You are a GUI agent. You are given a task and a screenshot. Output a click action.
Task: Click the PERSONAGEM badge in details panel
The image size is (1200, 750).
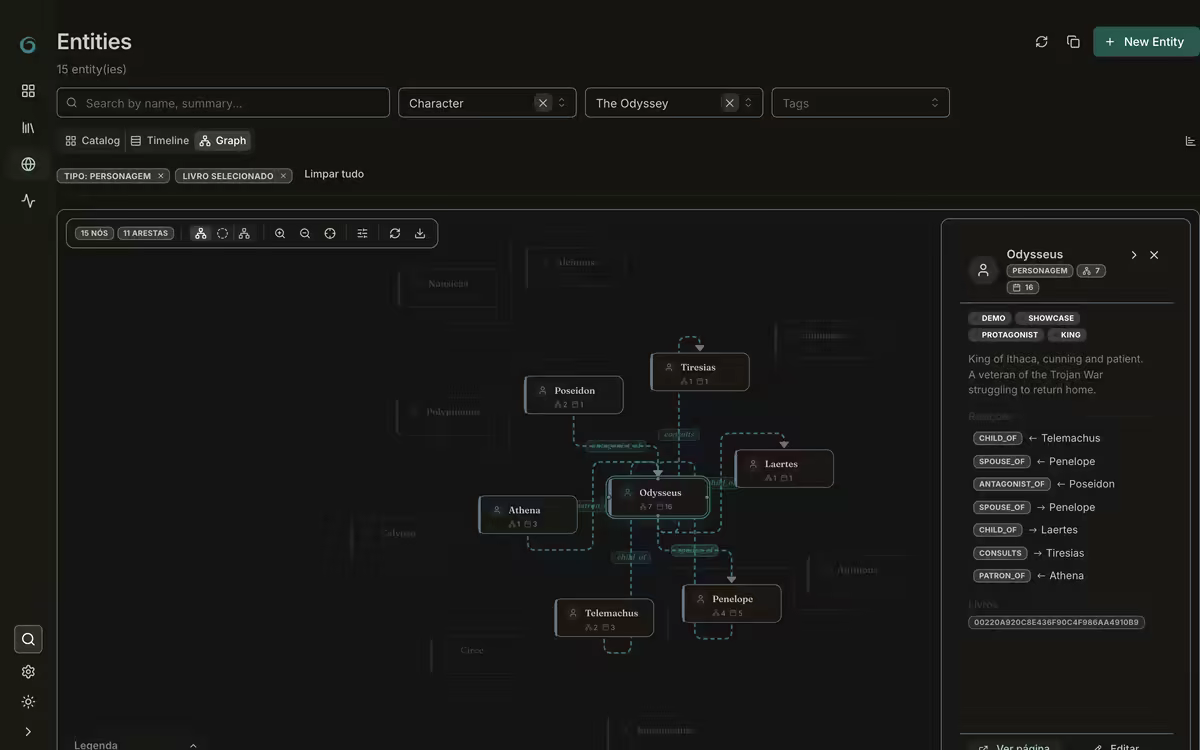point(1040,271)
